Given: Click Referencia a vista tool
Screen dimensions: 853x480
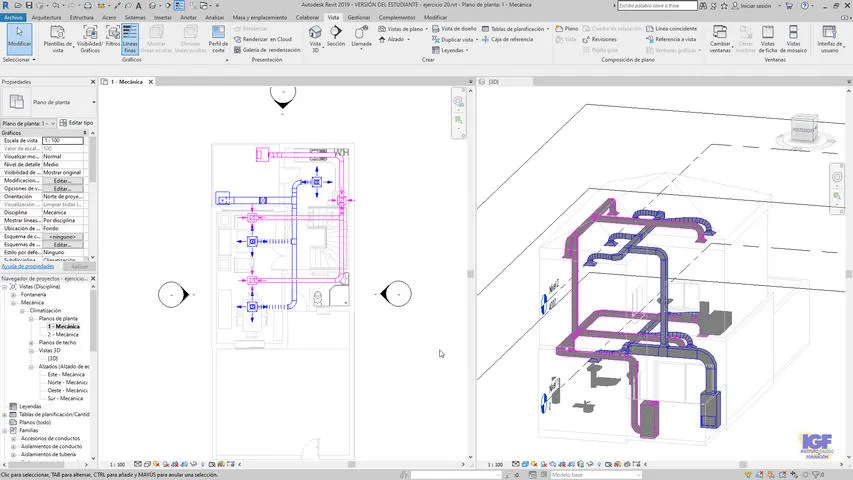Looking at the screenshot, I should pos(671,39).
